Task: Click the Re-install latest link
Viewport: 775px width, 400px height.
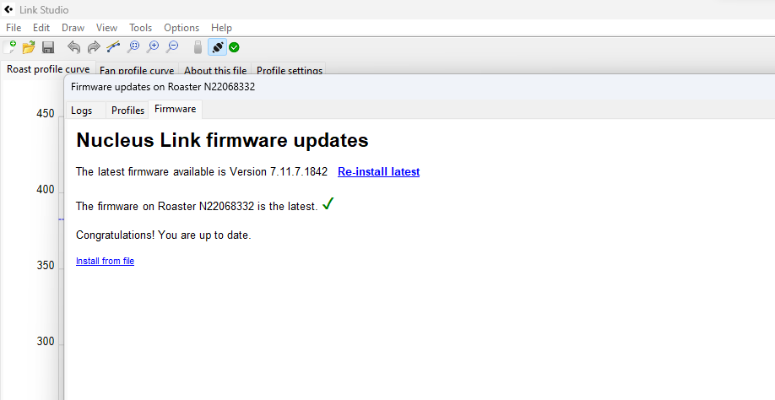Action: coord(379,172)
